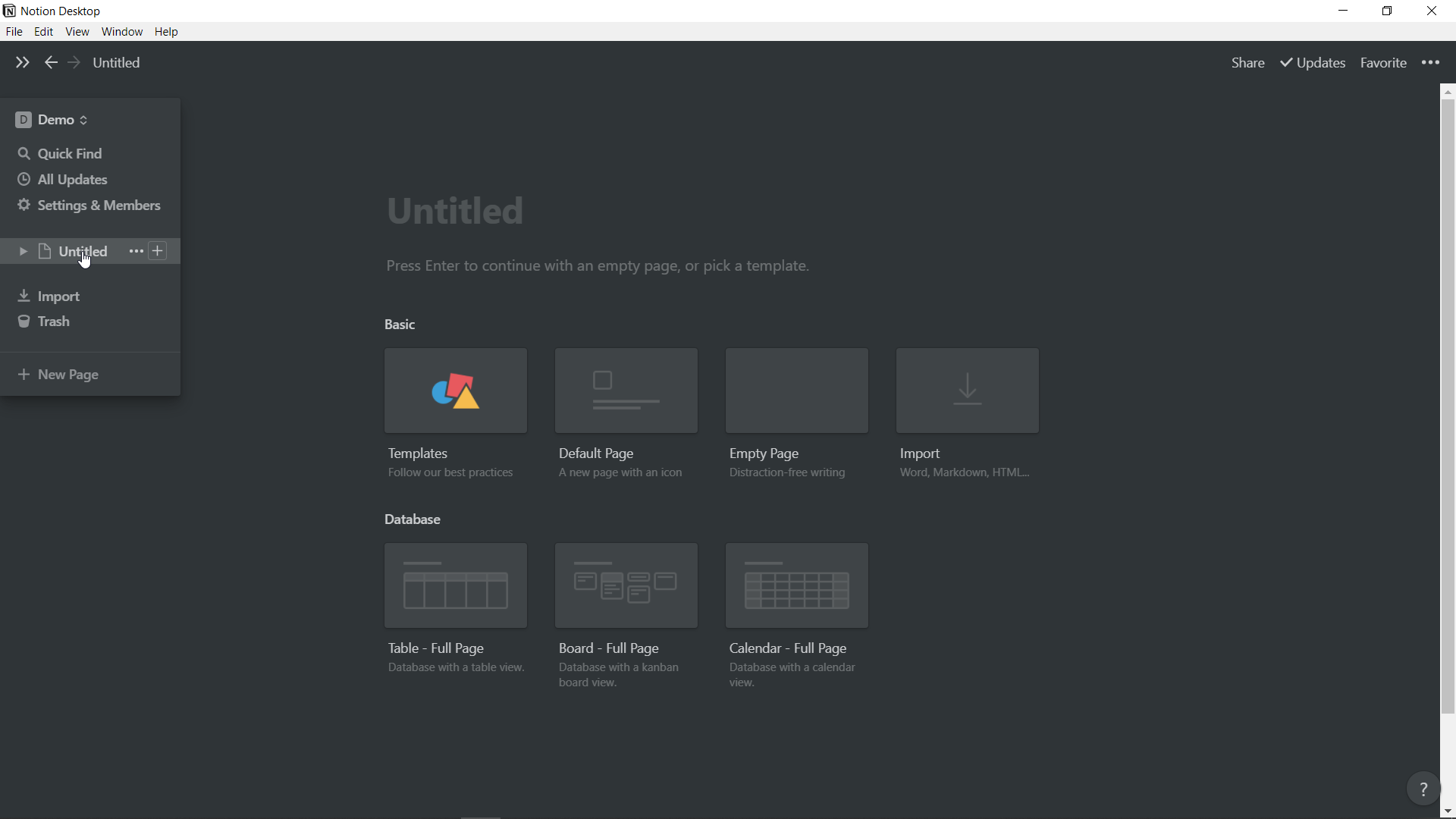The image size is (1456, 819).
Task: Go back with the left arrow
Action: pyautogui.click(x=51, y=63)
